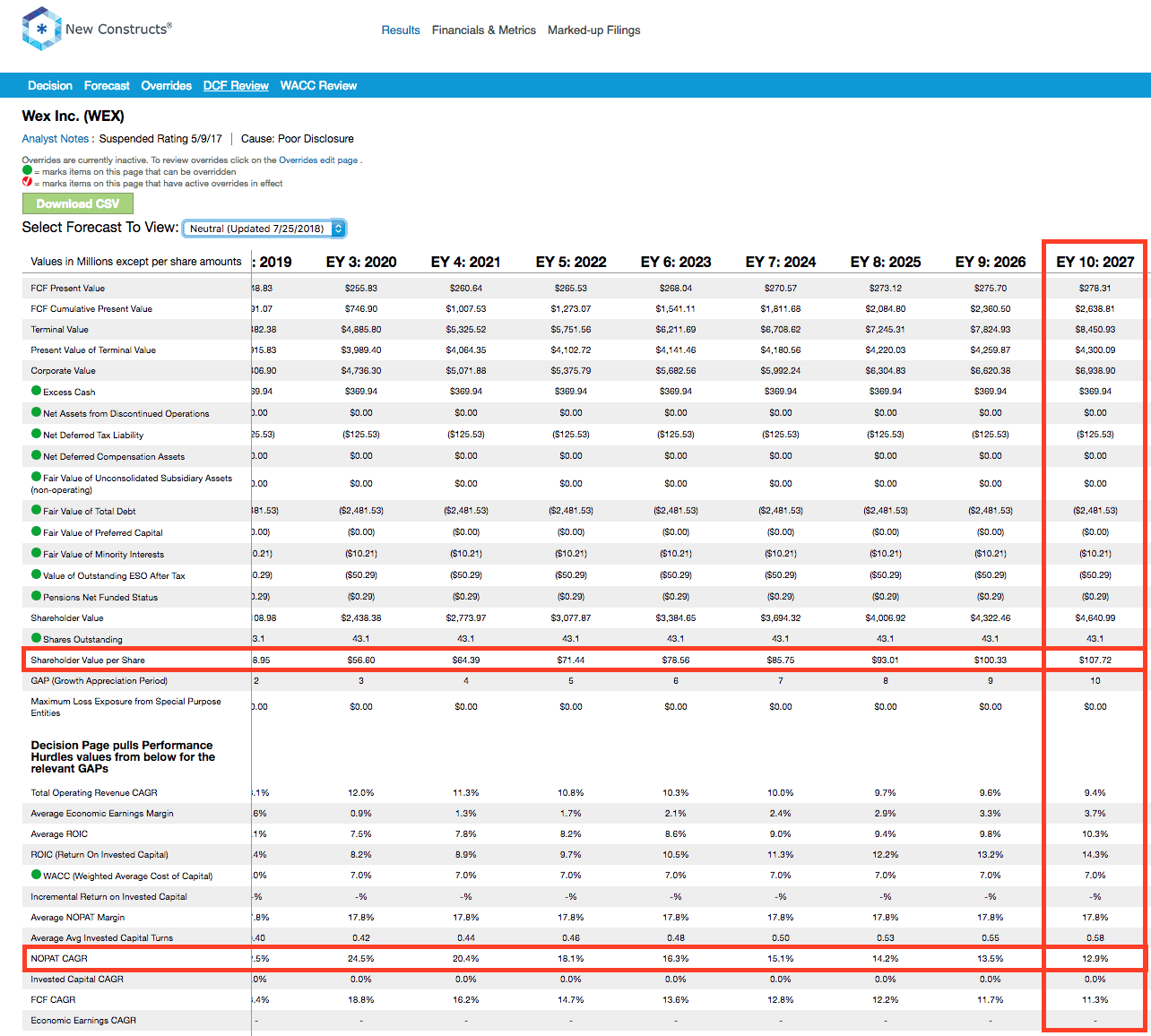The image size is (1151, 1036).
Task: Click green dot beside Fair Value of Unconsolidated Subsidiary Assets
Action: tap(37, 477)
